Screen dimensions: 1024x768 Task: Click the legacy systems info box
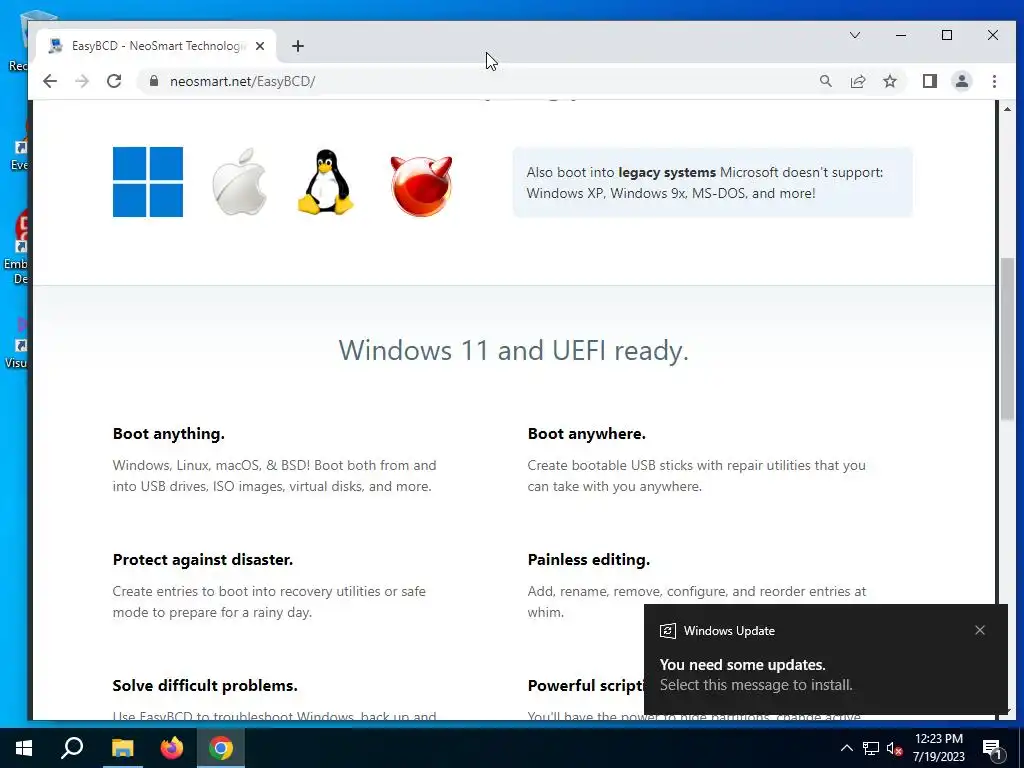click(712, 182)
